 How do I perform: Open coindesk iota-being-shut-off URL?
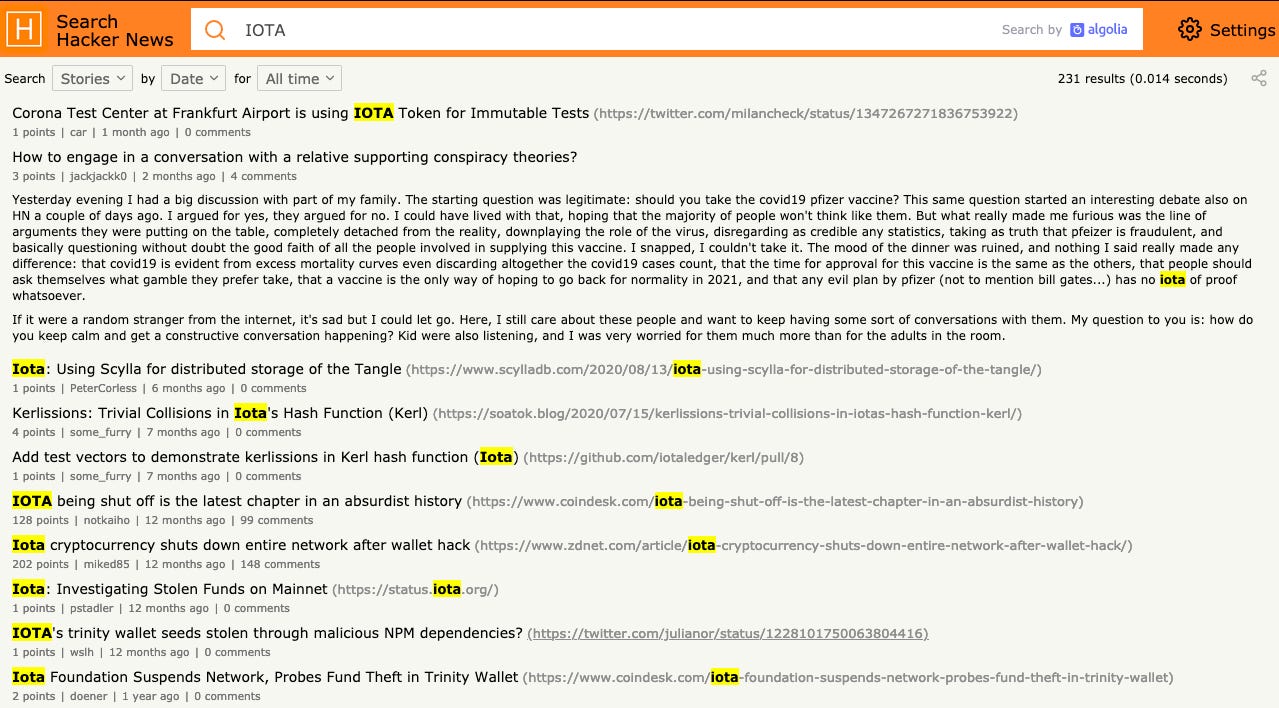[775, 502]
